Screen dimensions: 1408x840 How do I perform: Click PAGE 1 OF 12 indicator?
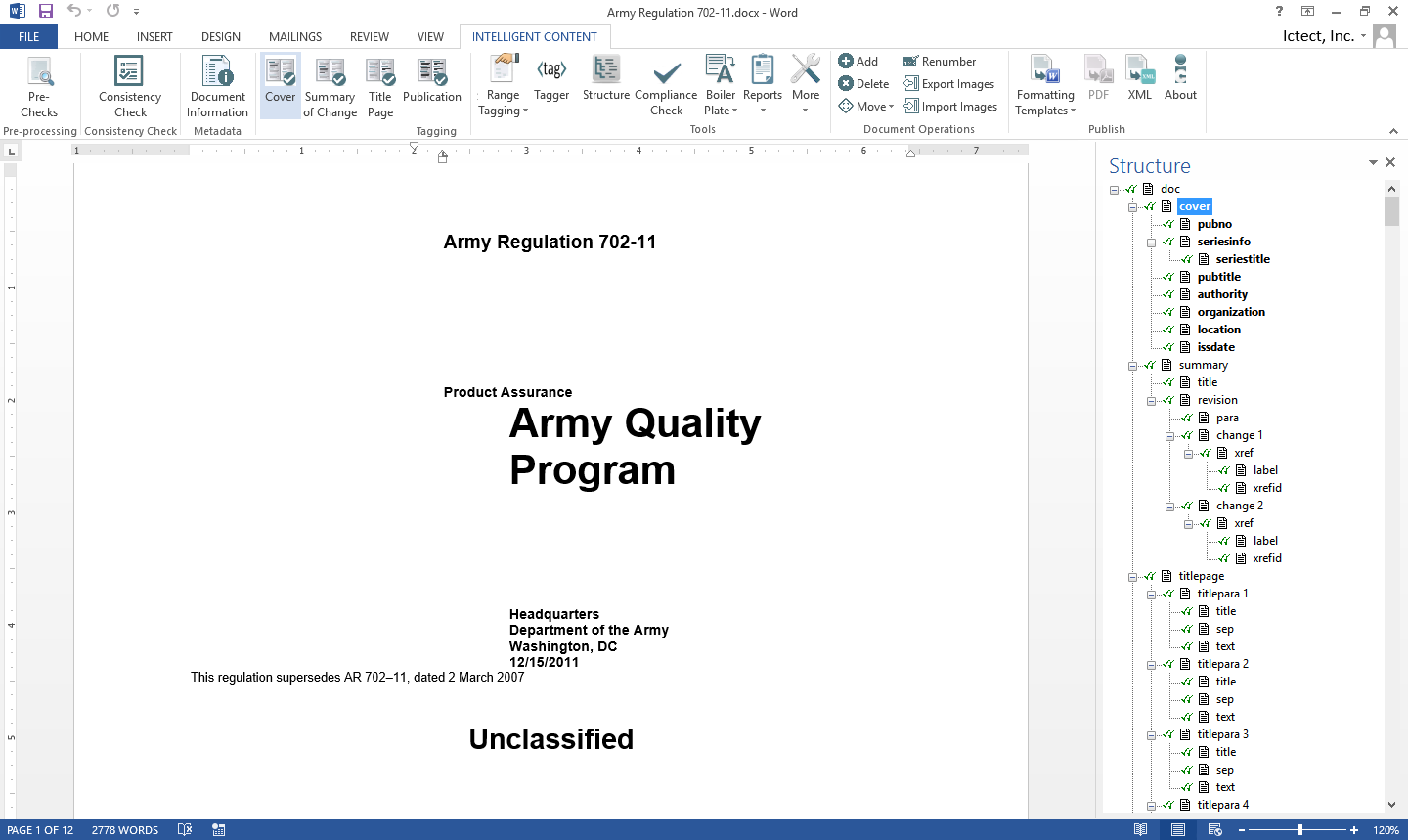click(40, 829)
